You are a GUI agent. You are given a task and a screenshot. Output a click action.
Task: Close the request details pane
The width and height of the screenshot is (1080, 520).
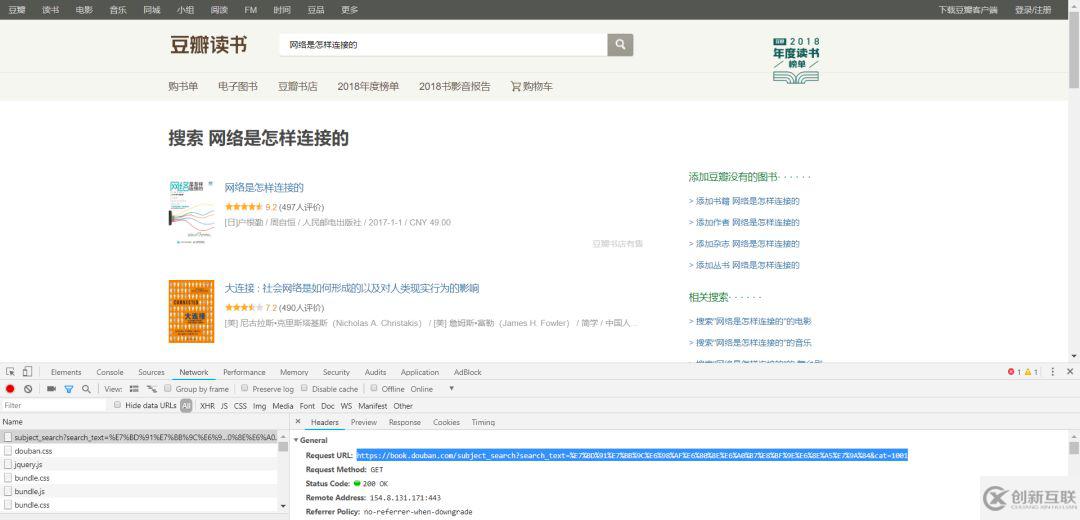tap(298, 422)
